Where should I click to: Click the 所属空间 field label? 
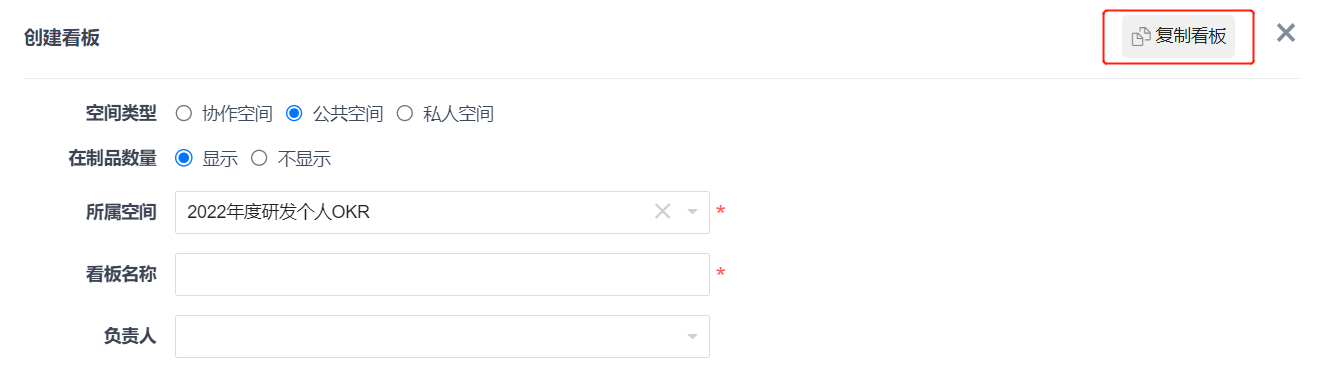[x=121, y=211]
